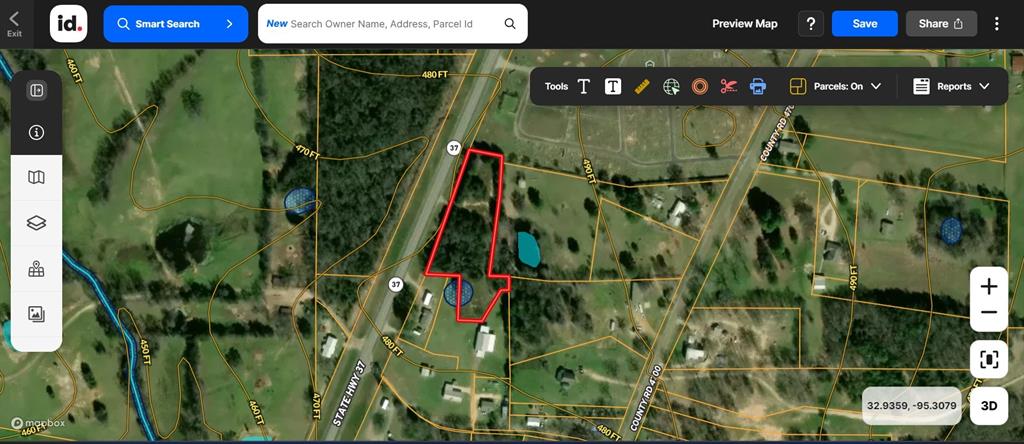The height and width of the screenshot is (444, 1024).
Task: Select the boxed Text label tool
Action: (613, 86)
